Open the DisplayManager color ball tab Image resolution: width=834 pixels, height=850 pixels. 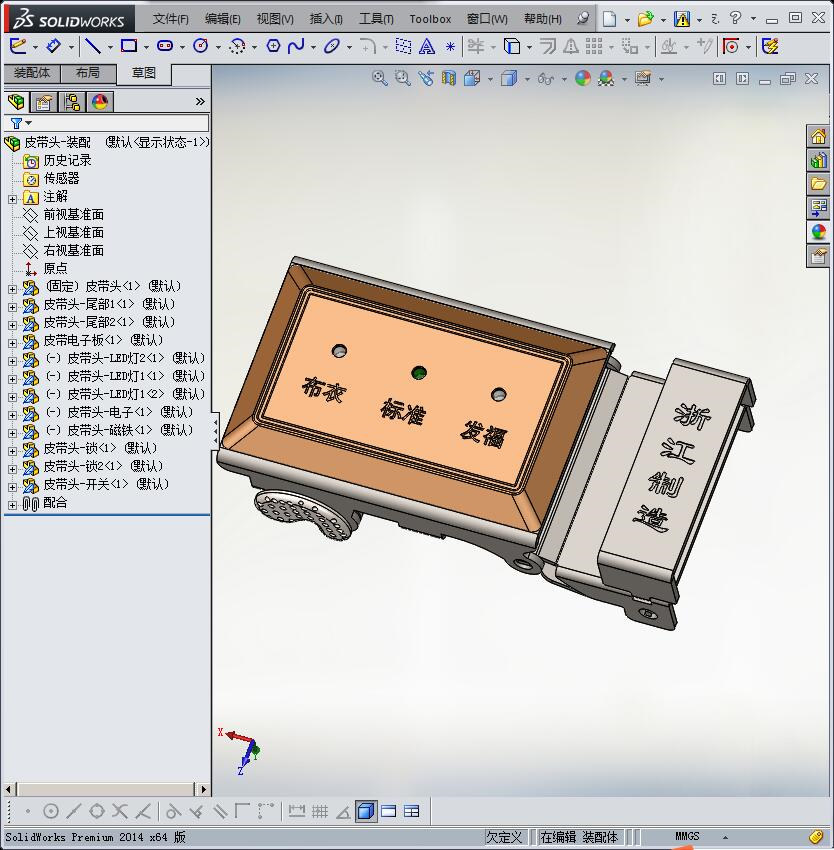click(100, 102)
